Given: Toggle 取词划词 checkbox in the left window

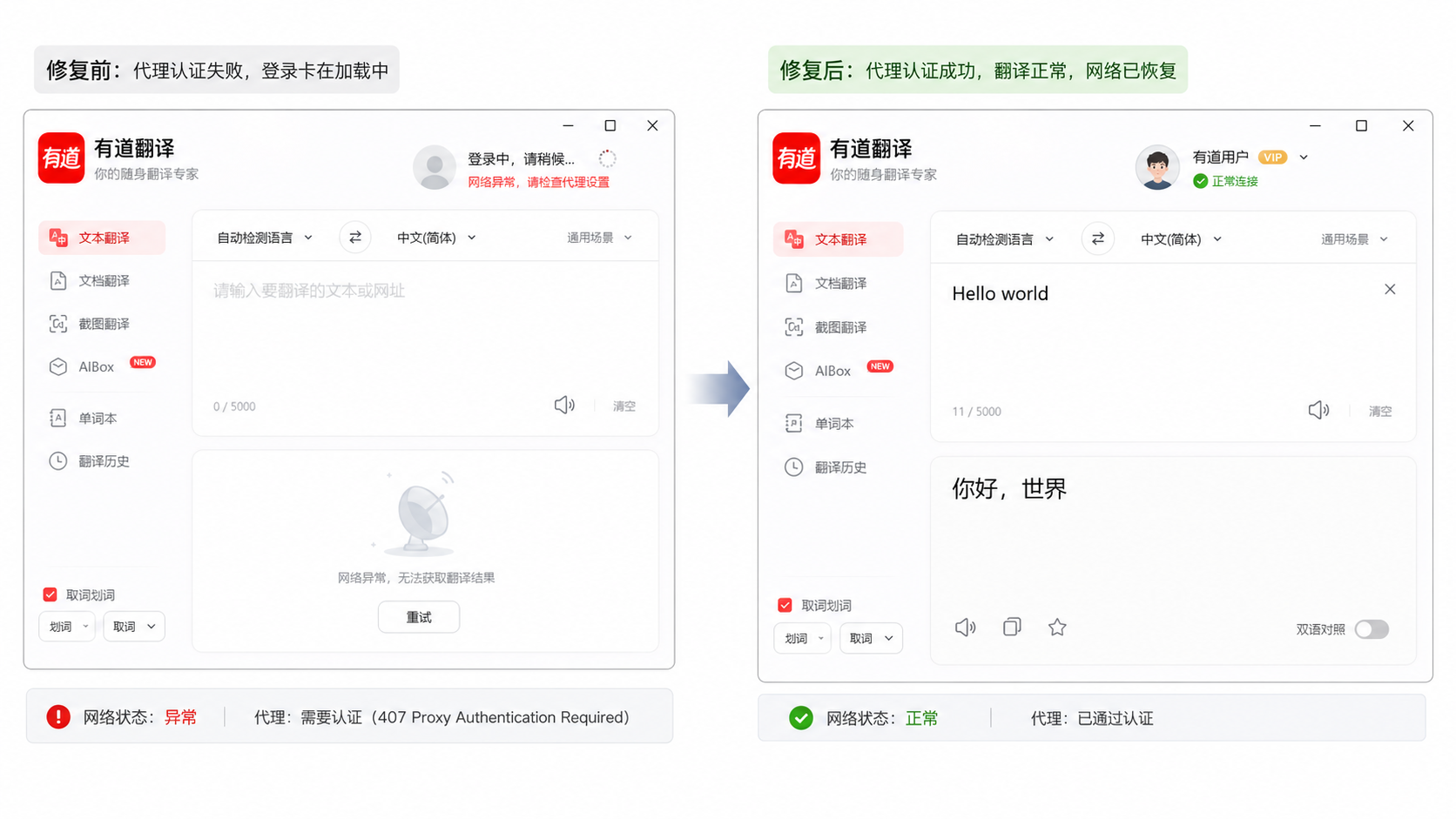Looking at the screenshot, I should pyautogui.click(x=50, y=594).
